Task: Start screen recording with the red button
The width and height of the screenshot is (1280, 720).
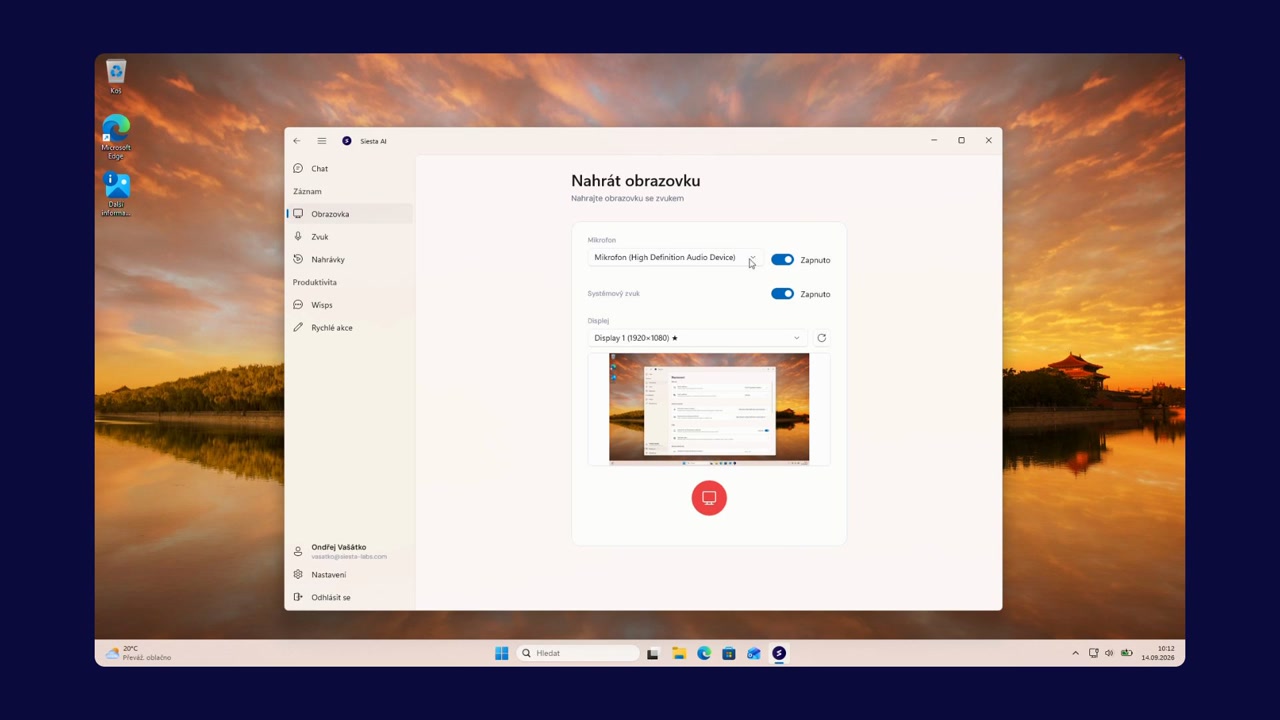Action: [x=709, y=498]
